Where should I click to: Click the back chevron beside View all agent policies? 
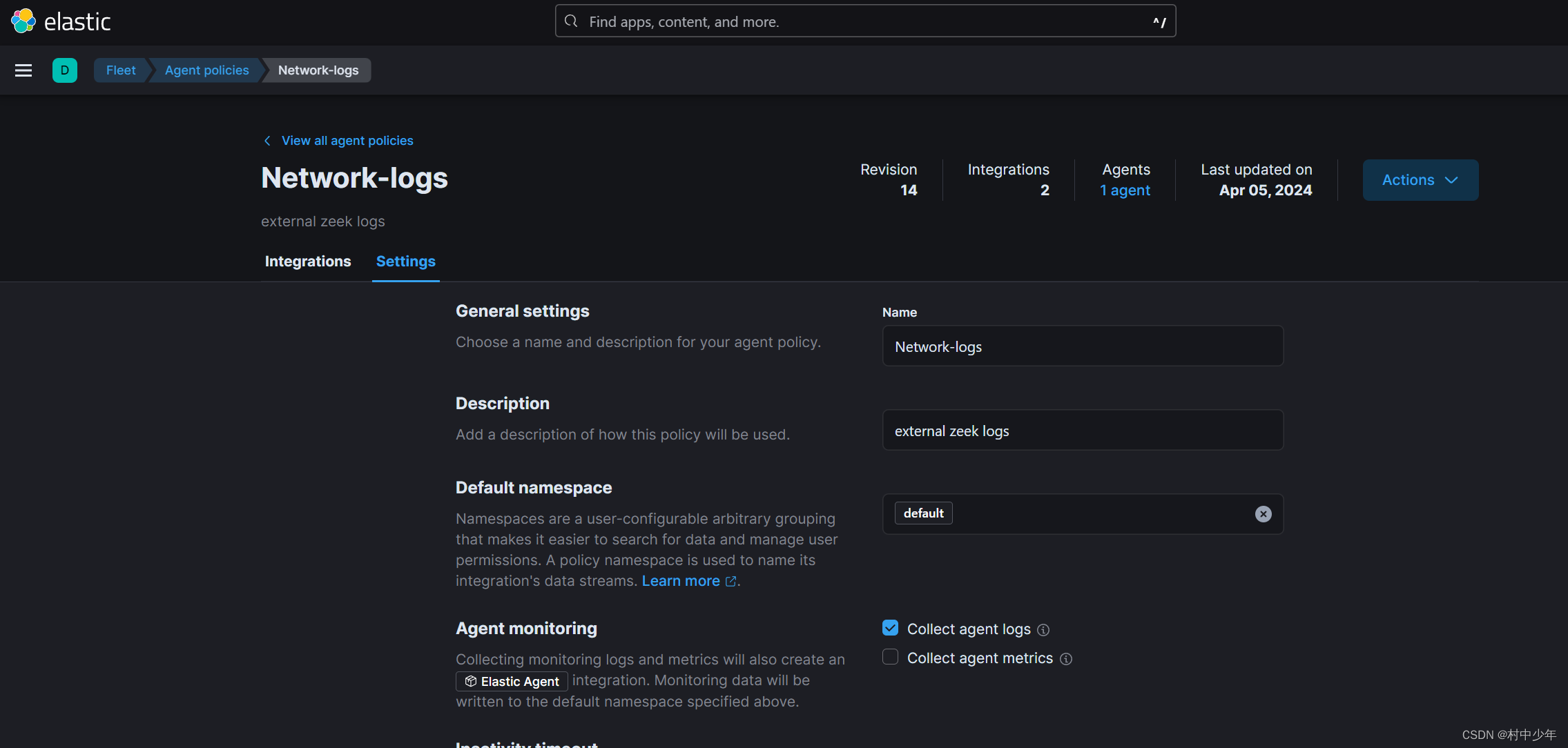(267, 141)
